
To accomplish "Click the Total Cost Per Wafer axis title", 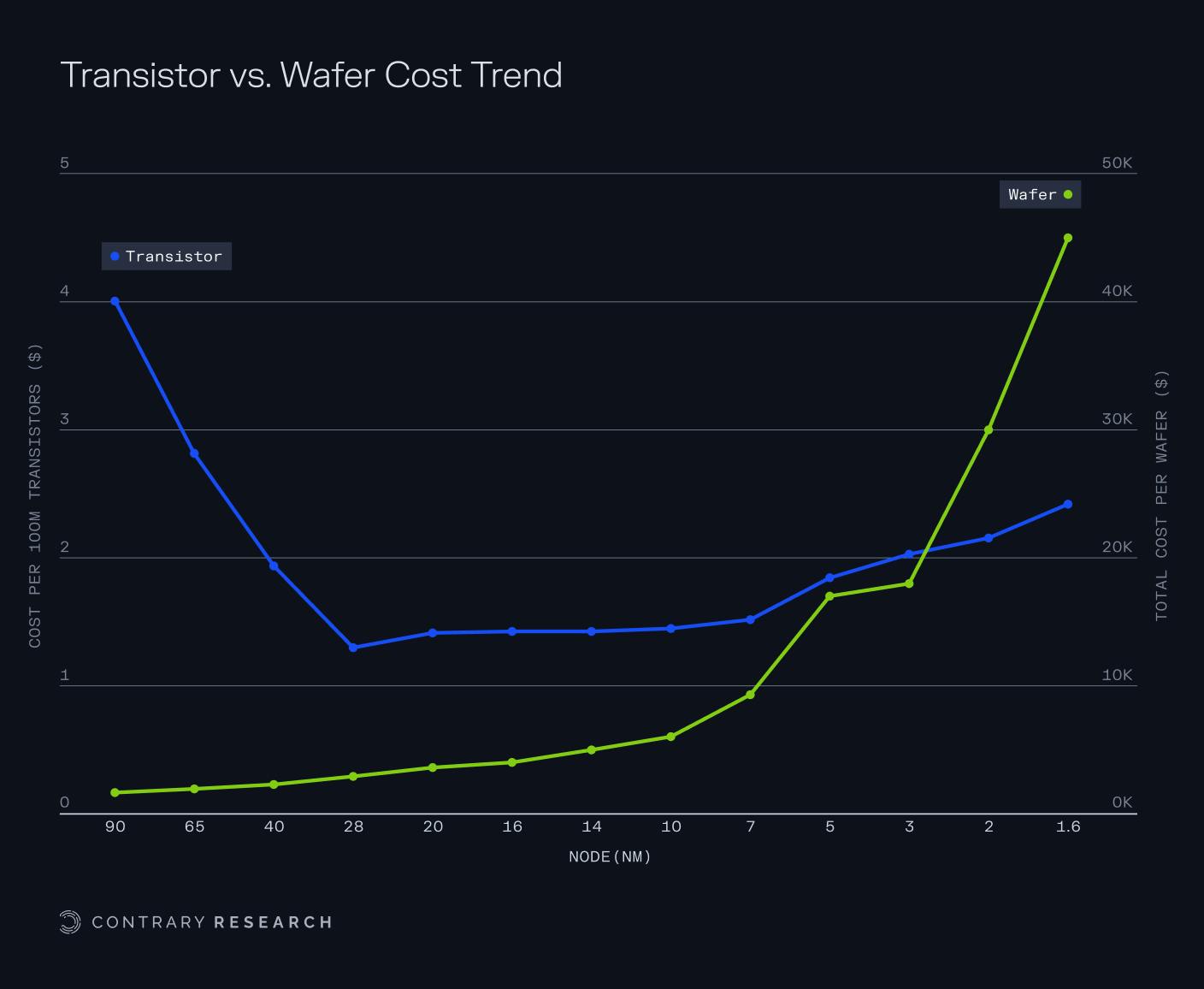I will (1160, 495).
